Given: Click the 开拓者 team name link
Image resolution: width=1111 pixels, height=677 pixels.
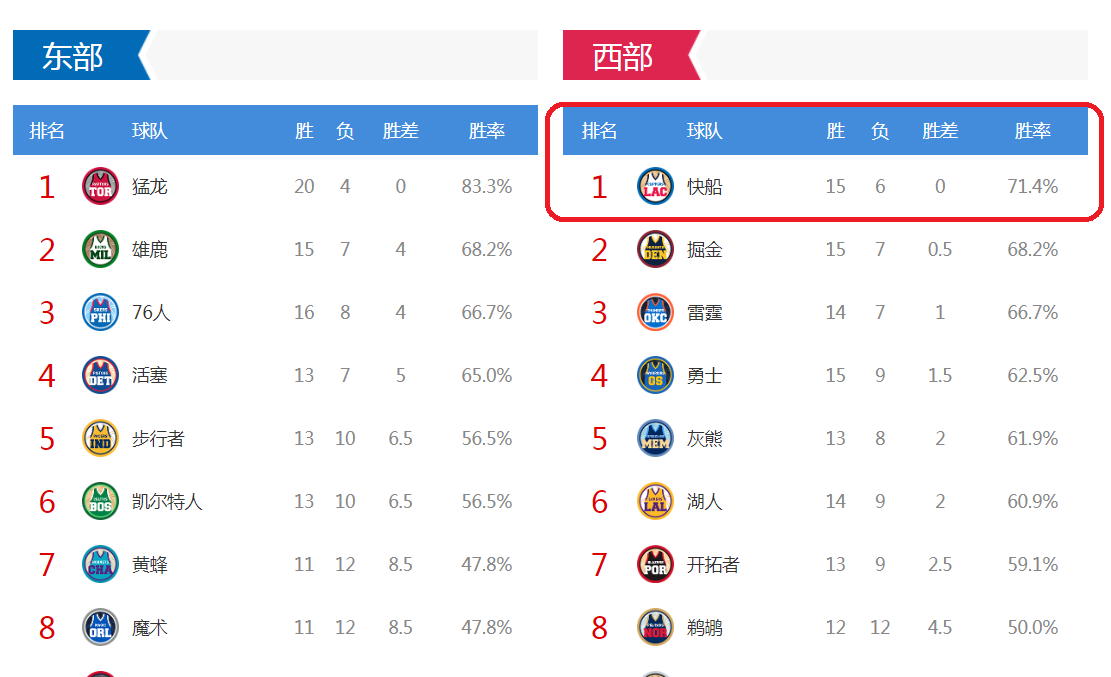Looking at the screenshot, I should coord(713,564).
